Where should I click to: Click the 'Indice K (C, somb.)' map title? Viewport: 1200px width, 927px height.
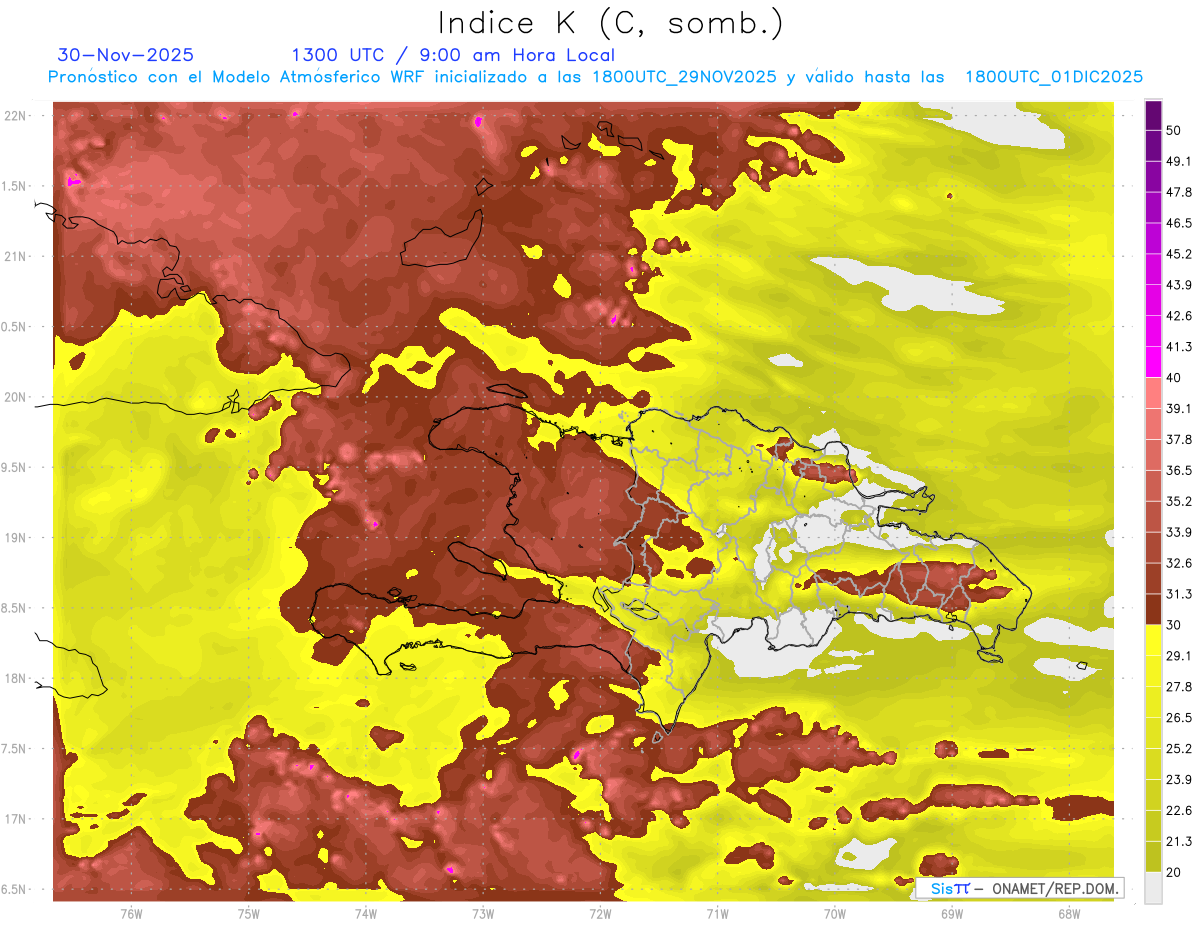(x=611, y=24)
